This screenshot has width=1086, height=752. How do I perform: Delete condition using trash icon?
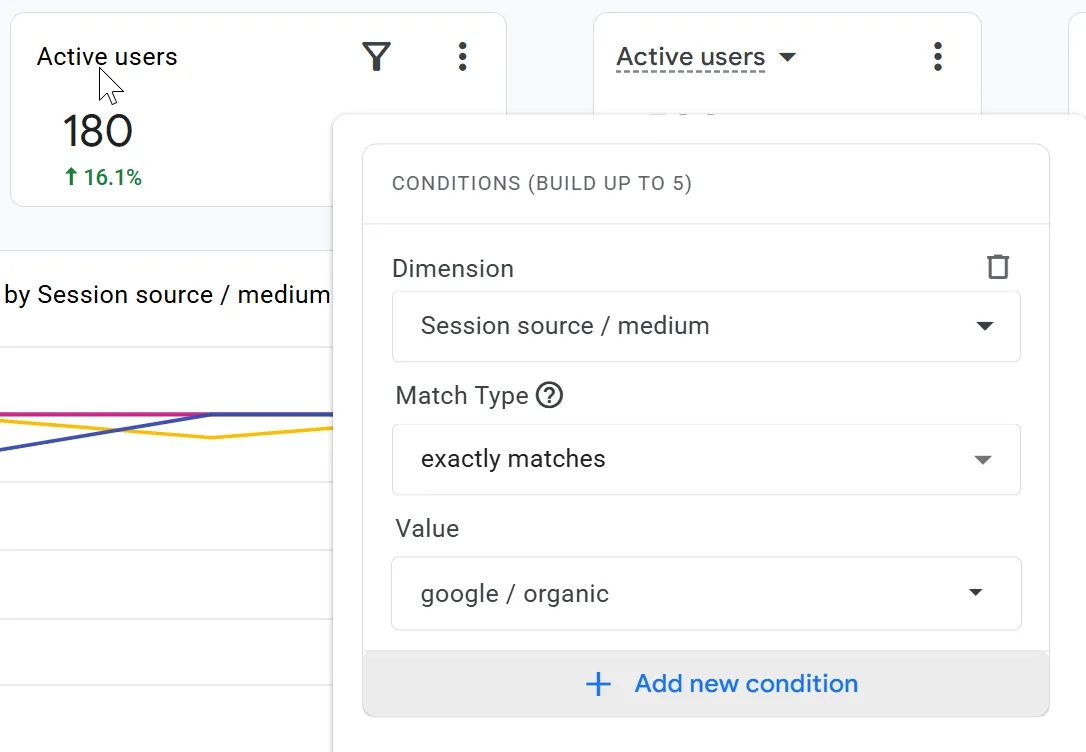pyautogui.click(x=998, y=267)
